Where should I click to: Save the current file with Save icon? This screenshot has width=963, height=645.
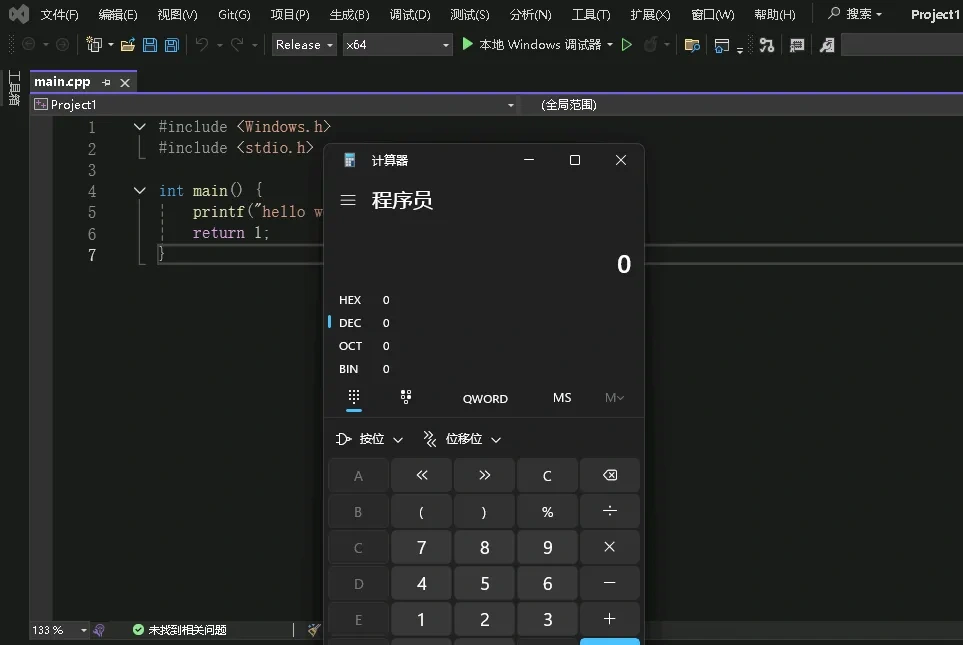(150, 44)
